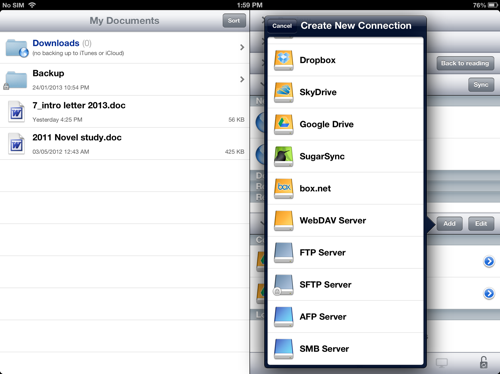Viewport: 500px width, 374px height.
Task: Select the Dropbox connection icon
Action: [284, 60]
